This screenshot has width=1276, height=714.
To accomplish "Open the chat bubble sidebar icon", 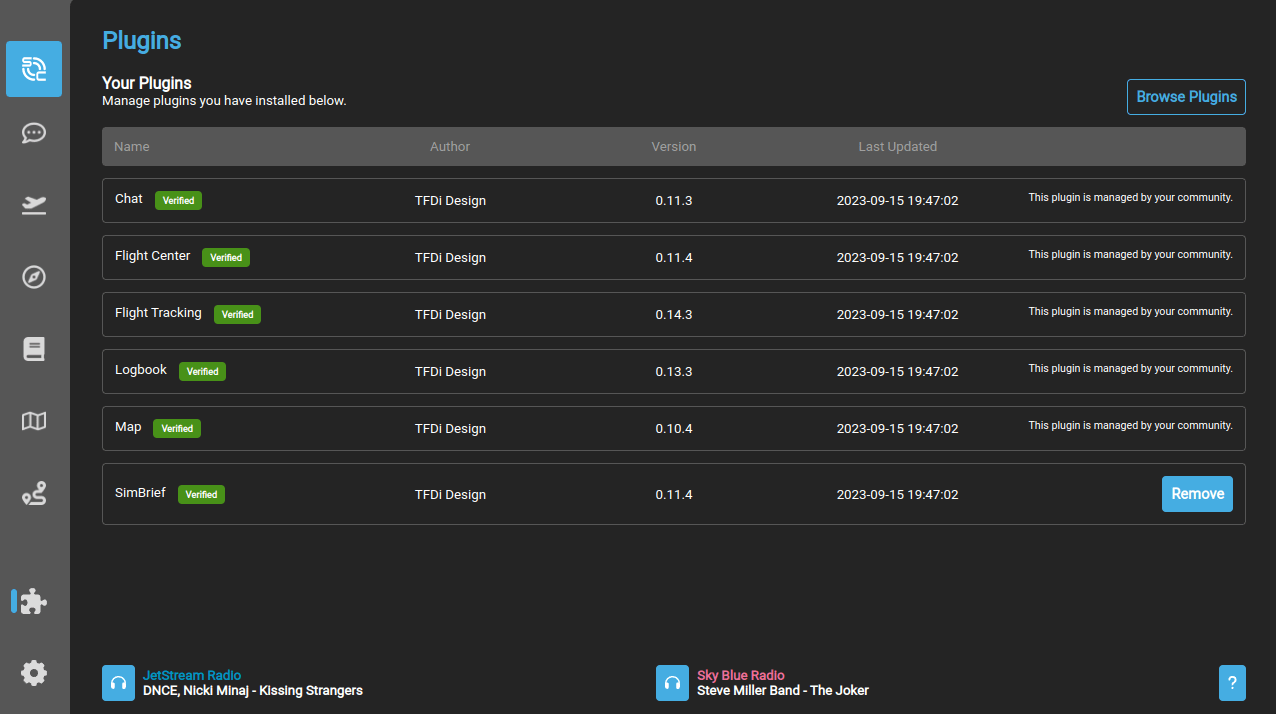I will click(34, 133).
